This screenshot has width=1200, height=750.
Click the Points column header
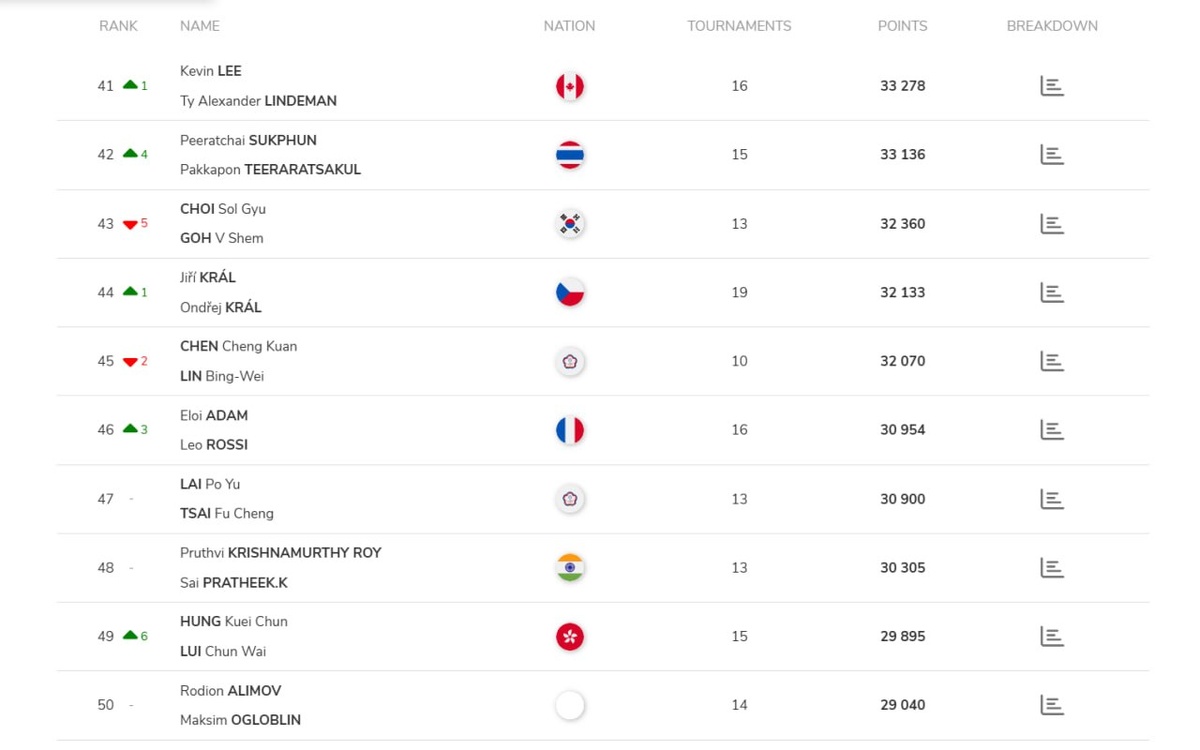902,26
